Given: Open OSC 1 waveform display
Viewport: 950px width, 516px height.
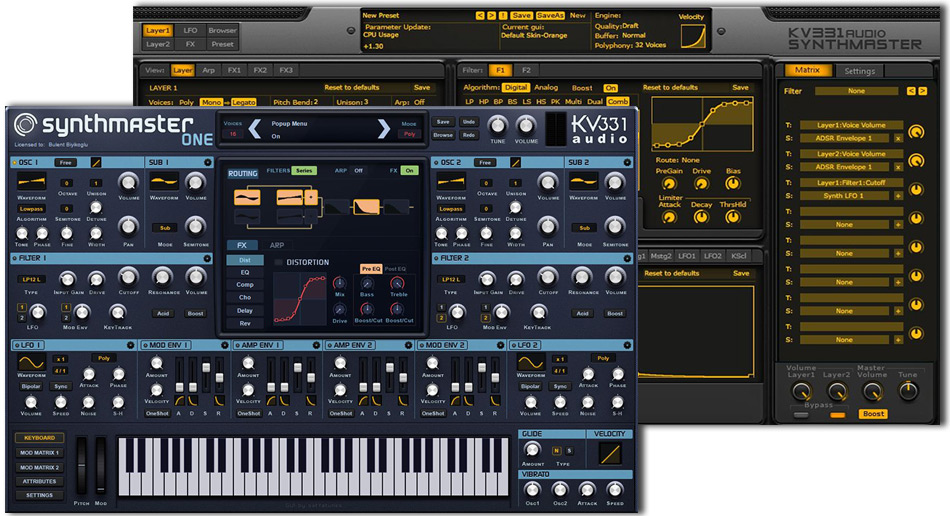Looking at the screenshot, I should coord(32,181).
